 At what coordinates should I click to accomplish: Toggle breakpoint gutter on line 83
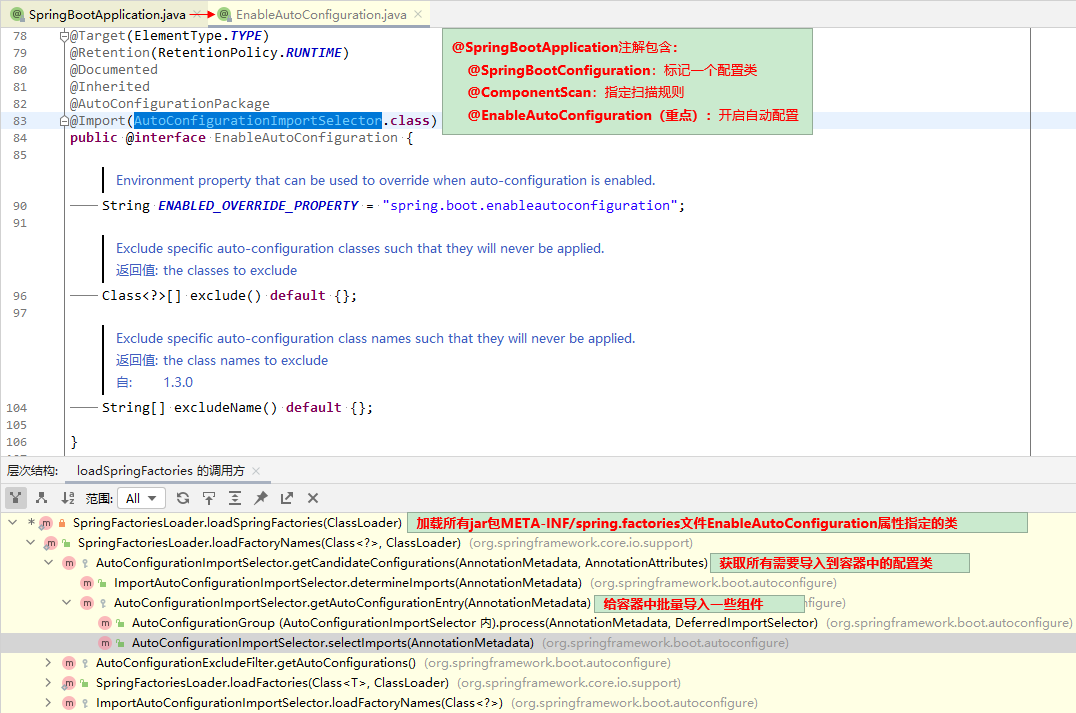click(43, 120)
